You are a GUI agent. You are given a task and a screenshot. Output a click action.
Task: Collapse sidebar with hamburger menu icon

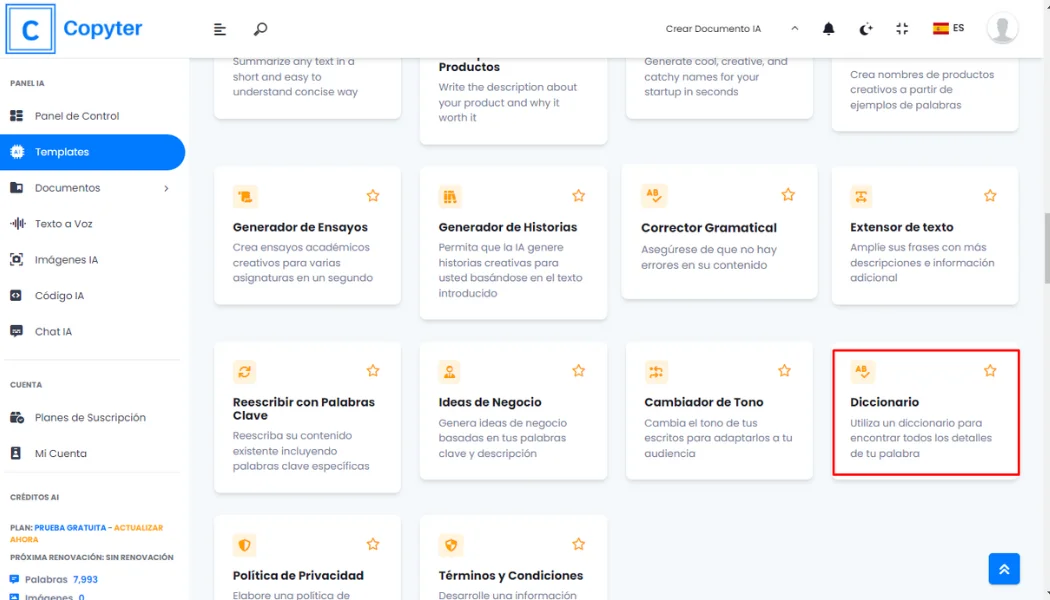point(220,29)
